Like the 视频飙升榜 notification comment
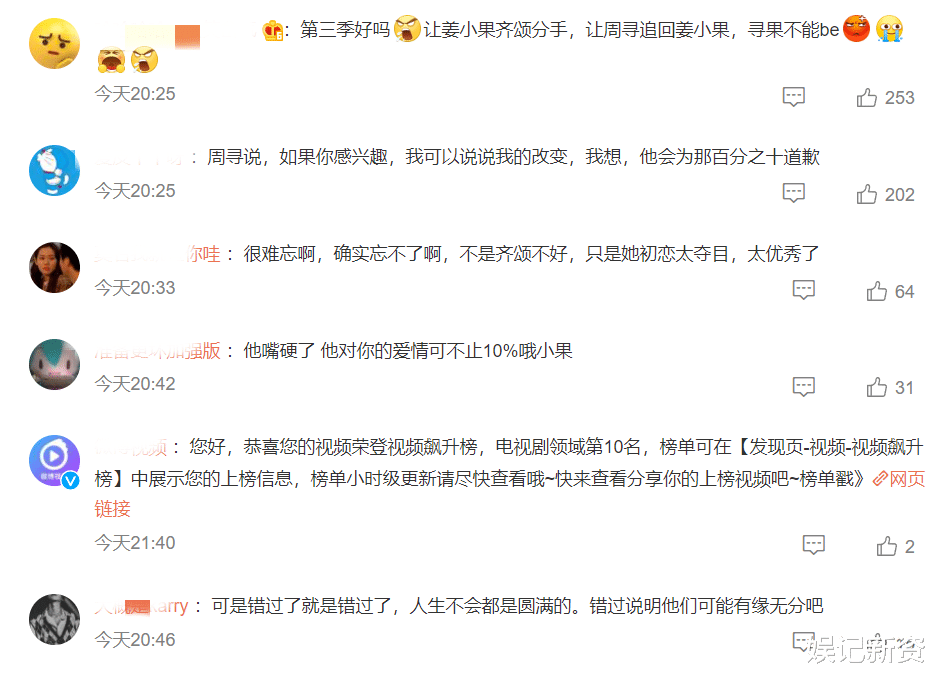 (886, 546)
